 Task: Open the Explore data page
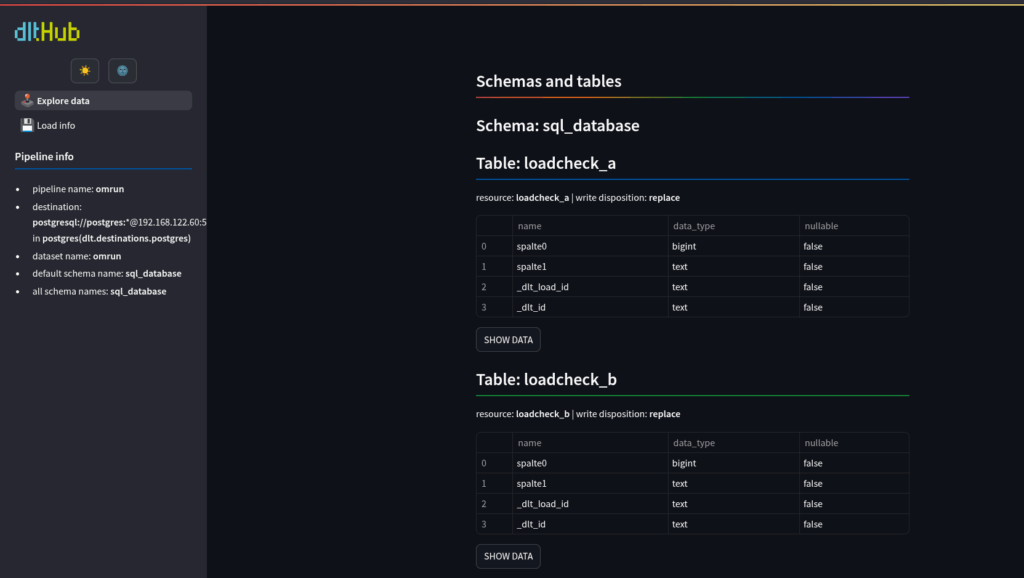[103, 101]
